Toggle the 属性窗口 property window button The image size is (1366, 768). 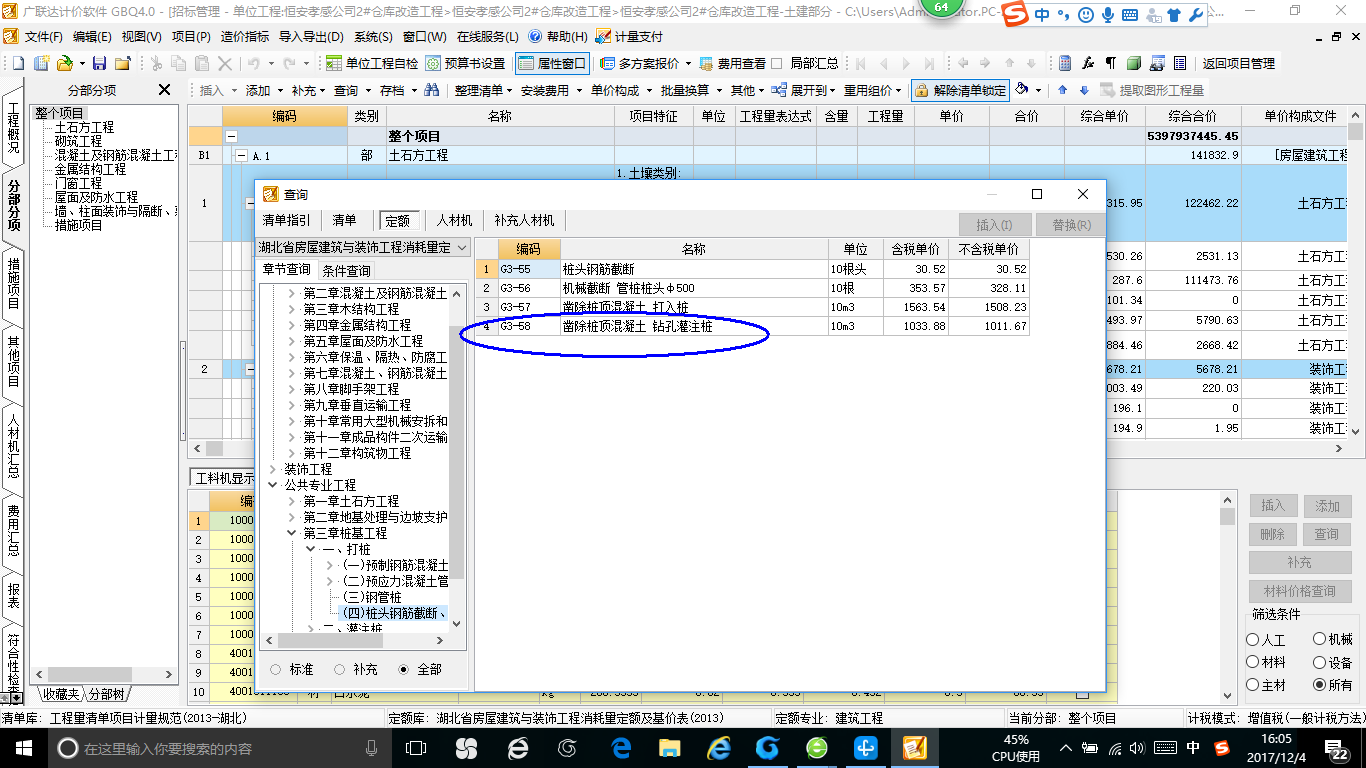coord(553,63)
